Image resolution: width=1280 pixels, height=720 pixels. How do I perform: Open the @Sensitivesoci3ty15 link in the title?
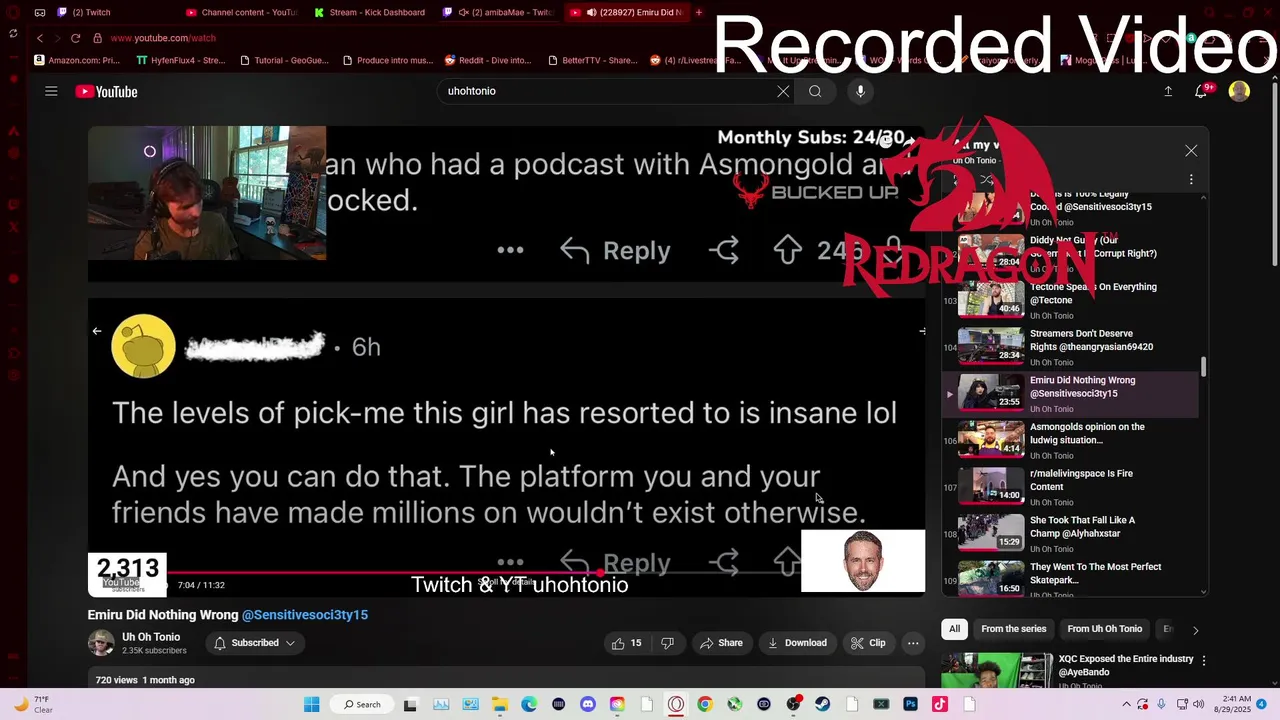(x=305, y=615)
